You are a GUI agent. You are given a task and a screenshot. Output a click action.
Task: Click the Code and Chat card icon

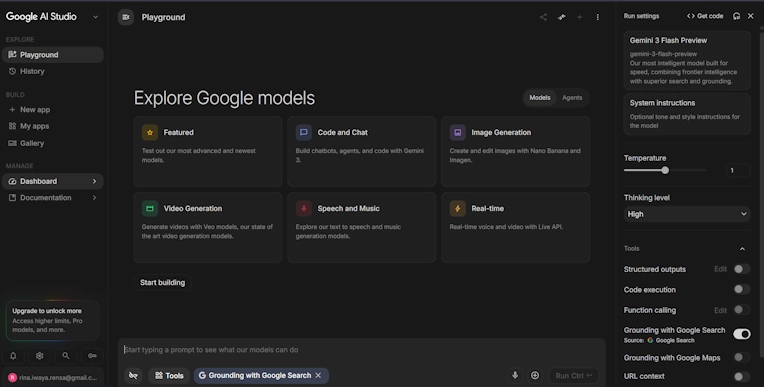(x=304, y=132)
